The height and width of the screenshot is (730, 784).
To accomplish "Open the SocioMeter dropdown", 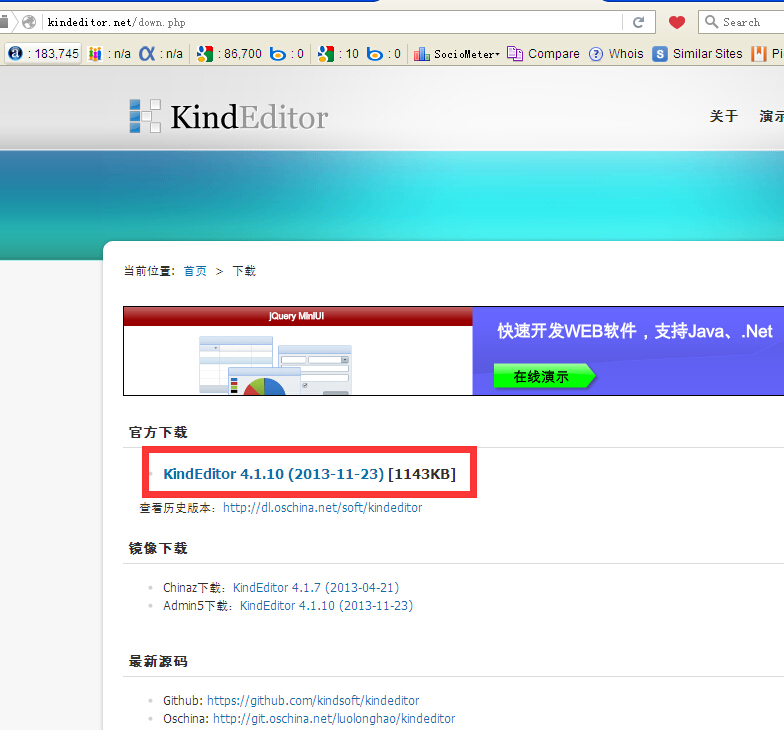I will tap(457, 54).
